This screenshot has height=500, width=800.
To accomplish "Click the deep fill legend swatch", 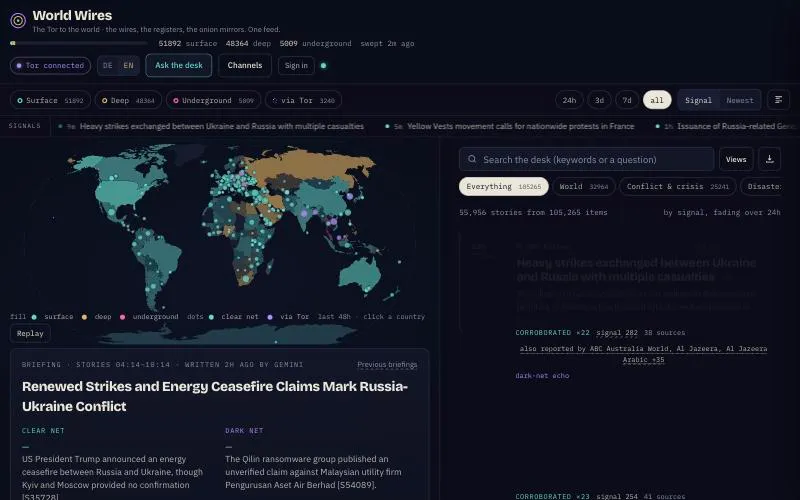I will pyautogui.click(x=84, y=317).
